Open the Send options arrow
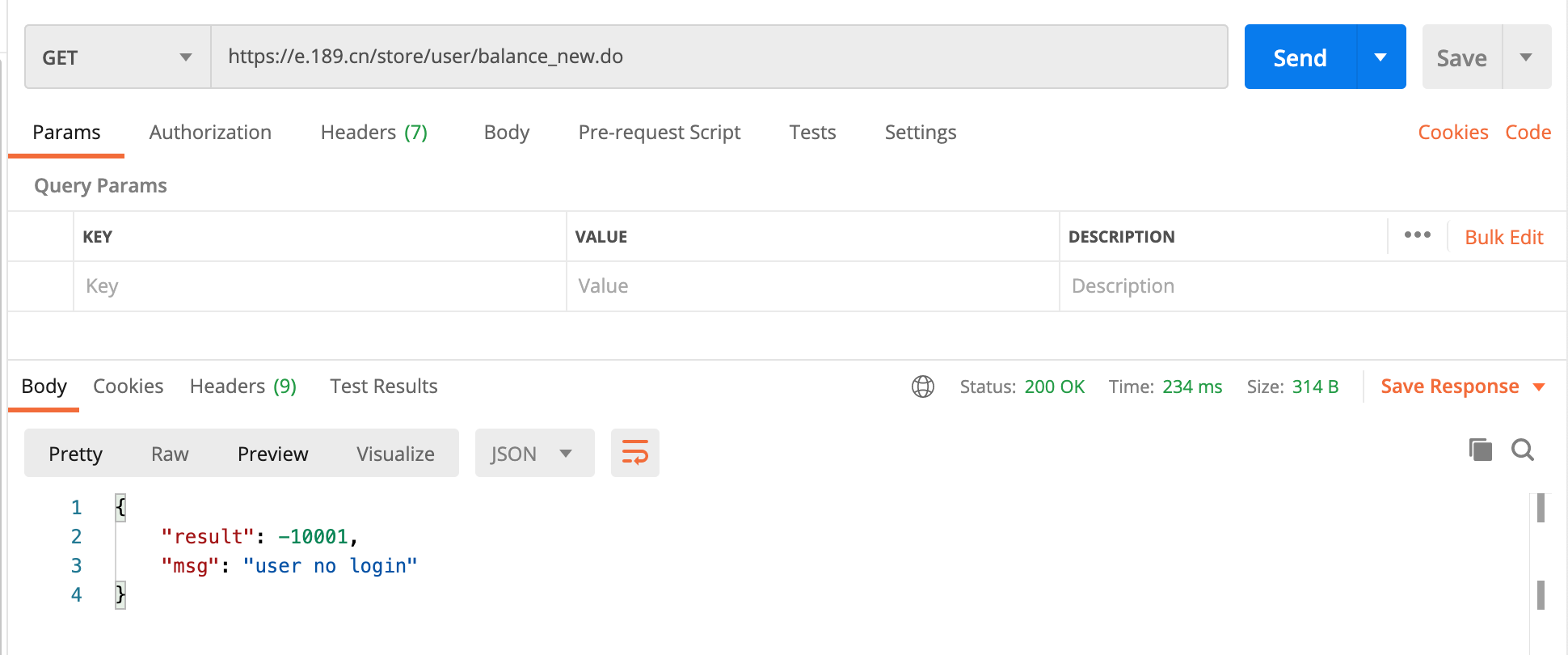The width and height of the screenshot is (1568, 655). tap(1380, 57)
